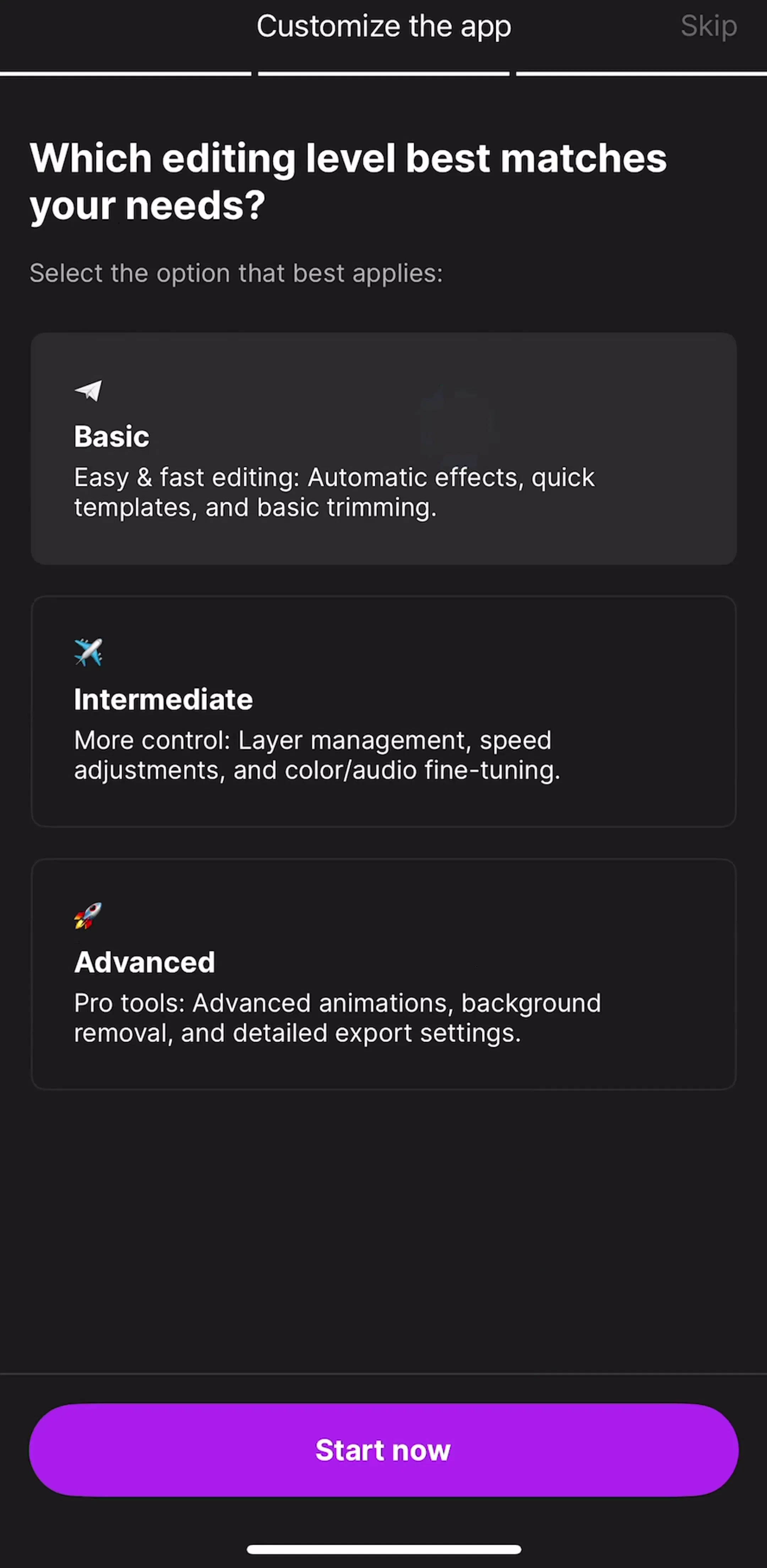Tap the Which editing level question heading

coord(348,182)
